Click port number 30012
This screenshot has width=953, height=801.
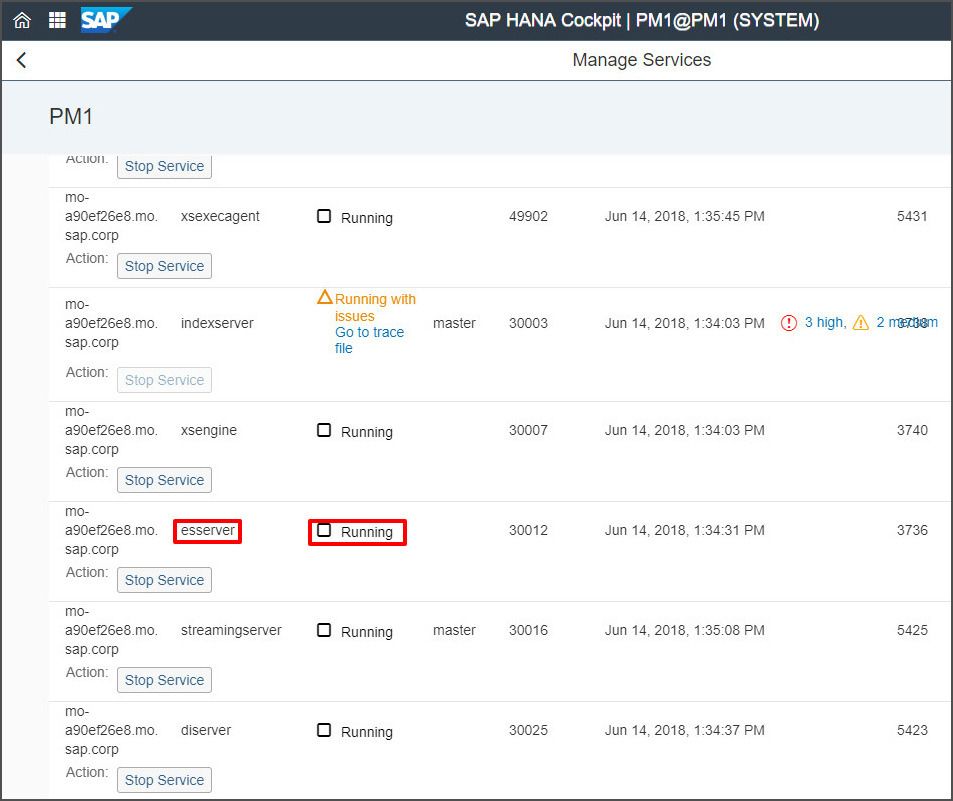(x=528, y=531)
